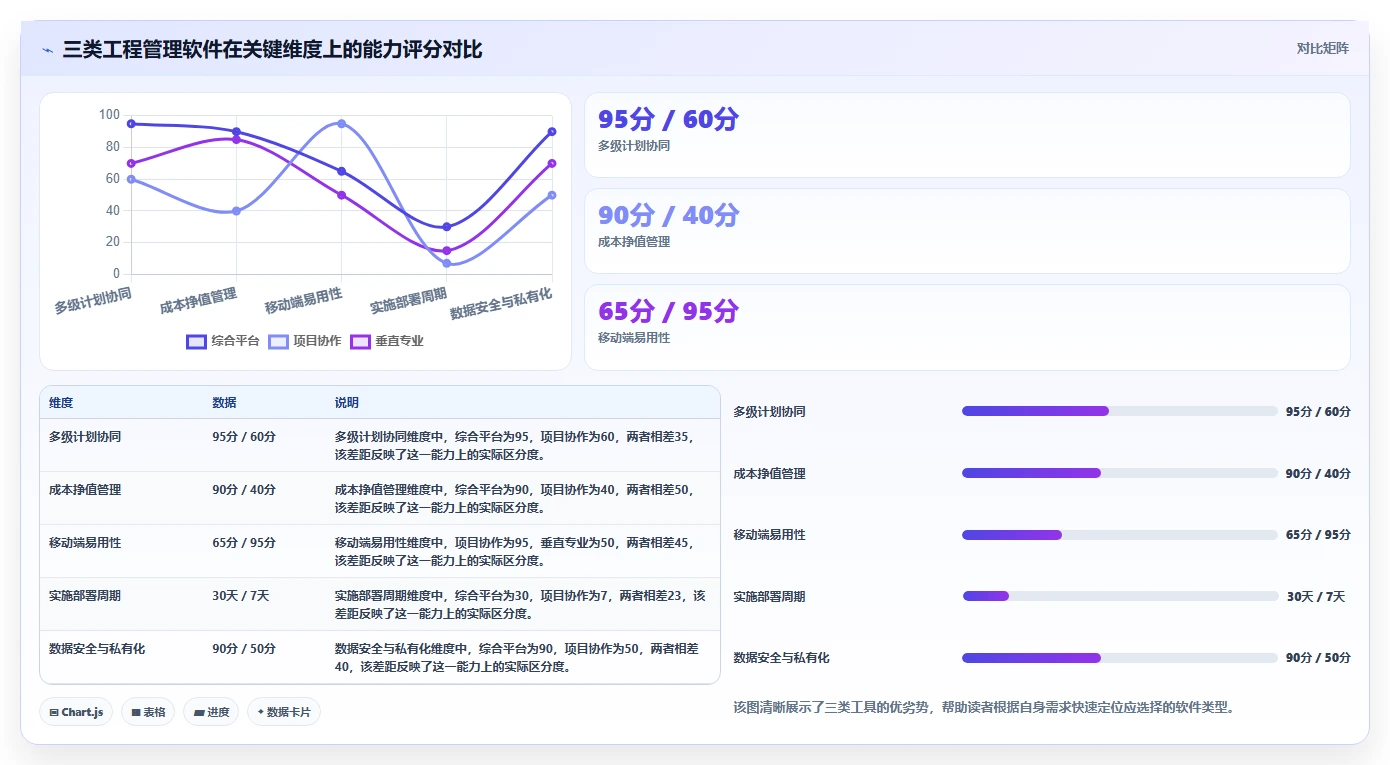Image resolution: width=1390 pixels, height=765 pixels.
Task: Click the lightning icon beside the title
Action: click(x=47, y=50)
